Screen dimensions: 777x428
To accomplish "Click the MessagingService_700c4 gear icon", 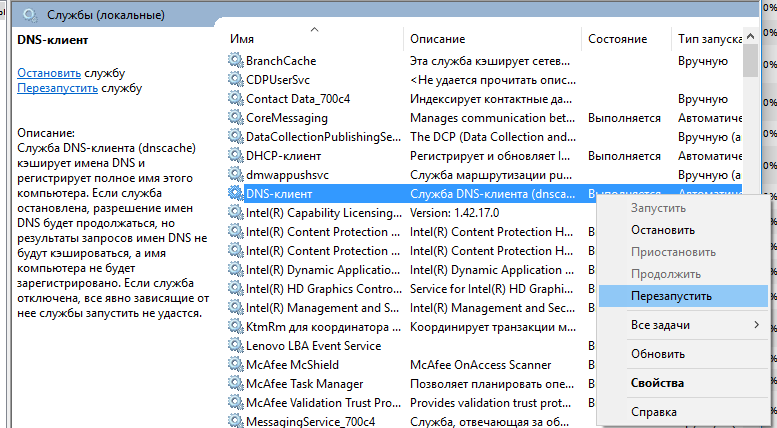I will point(235,421).
